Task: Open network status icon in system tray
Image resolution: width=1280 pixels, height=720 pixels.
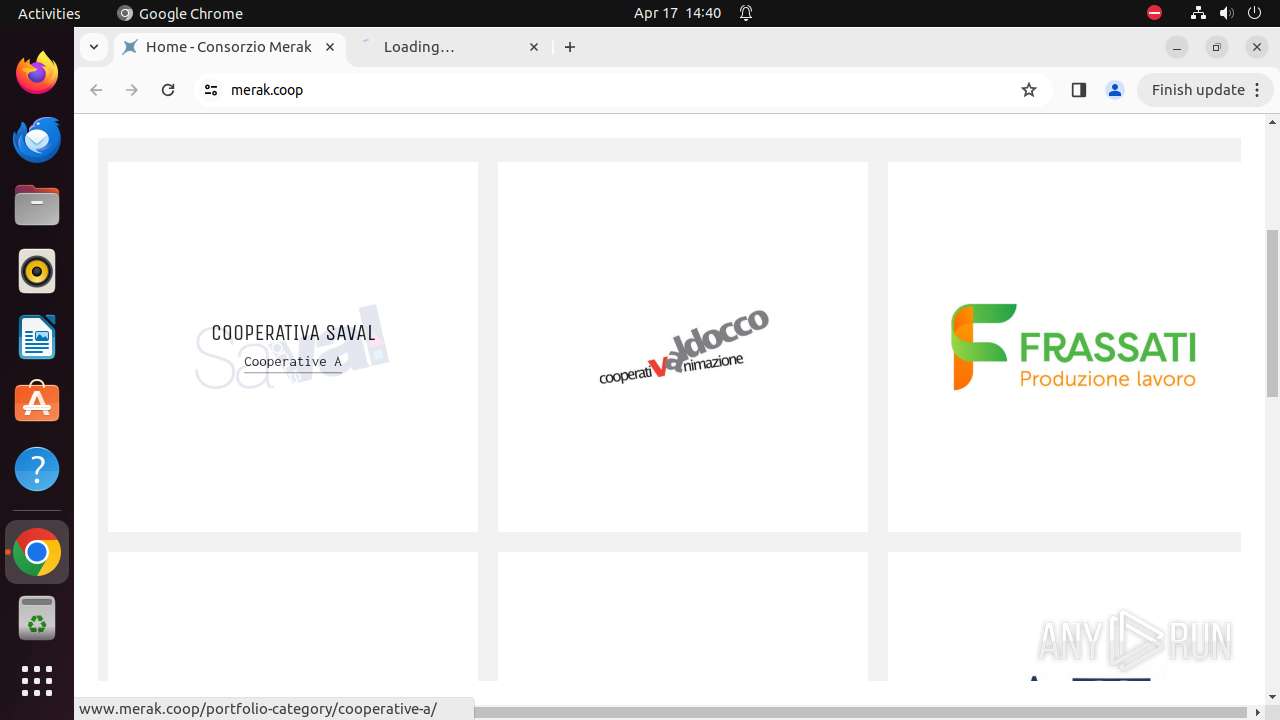Action: [1198, 13]
